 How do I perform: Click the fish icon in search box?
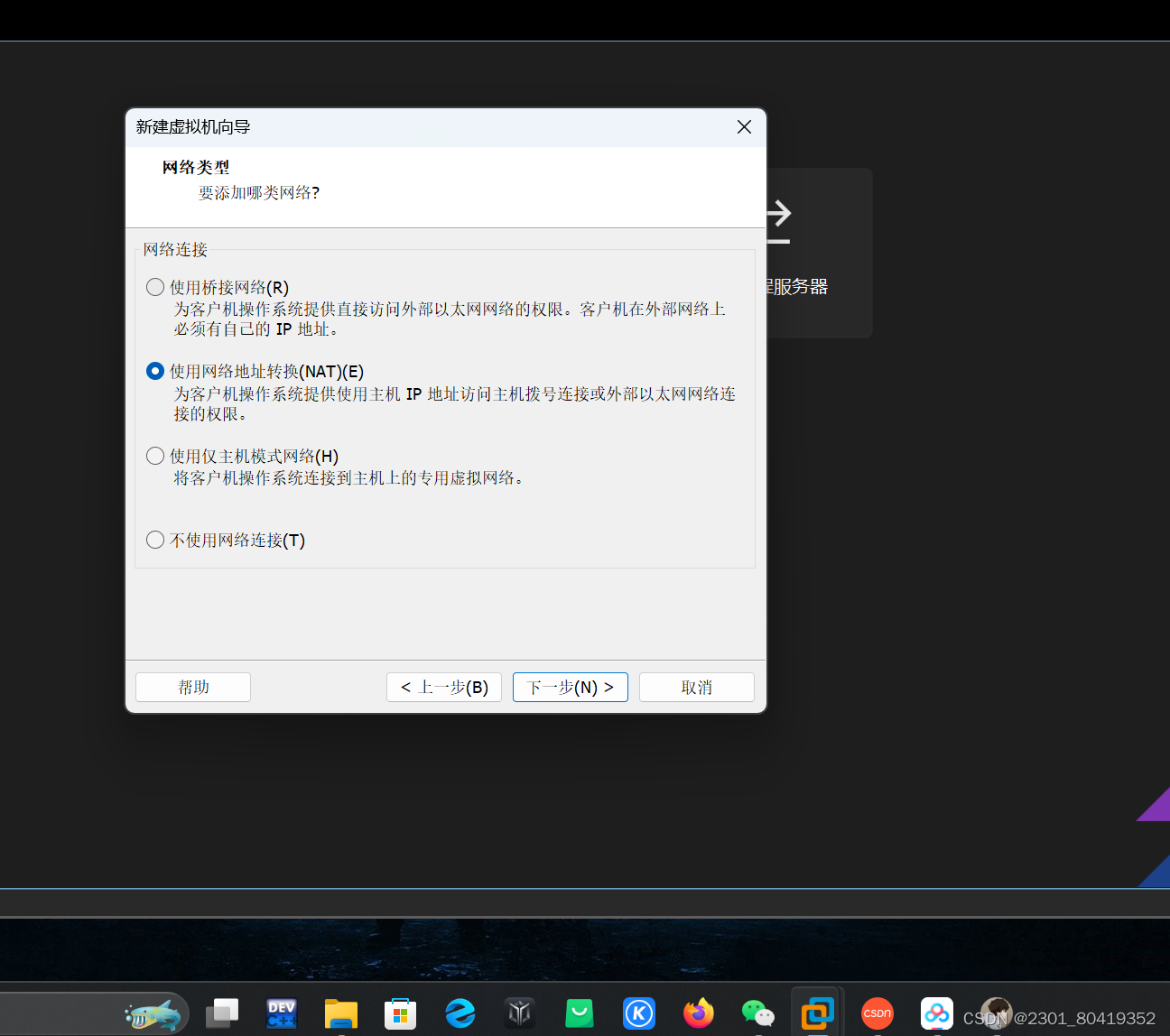tap(153, 1015)
